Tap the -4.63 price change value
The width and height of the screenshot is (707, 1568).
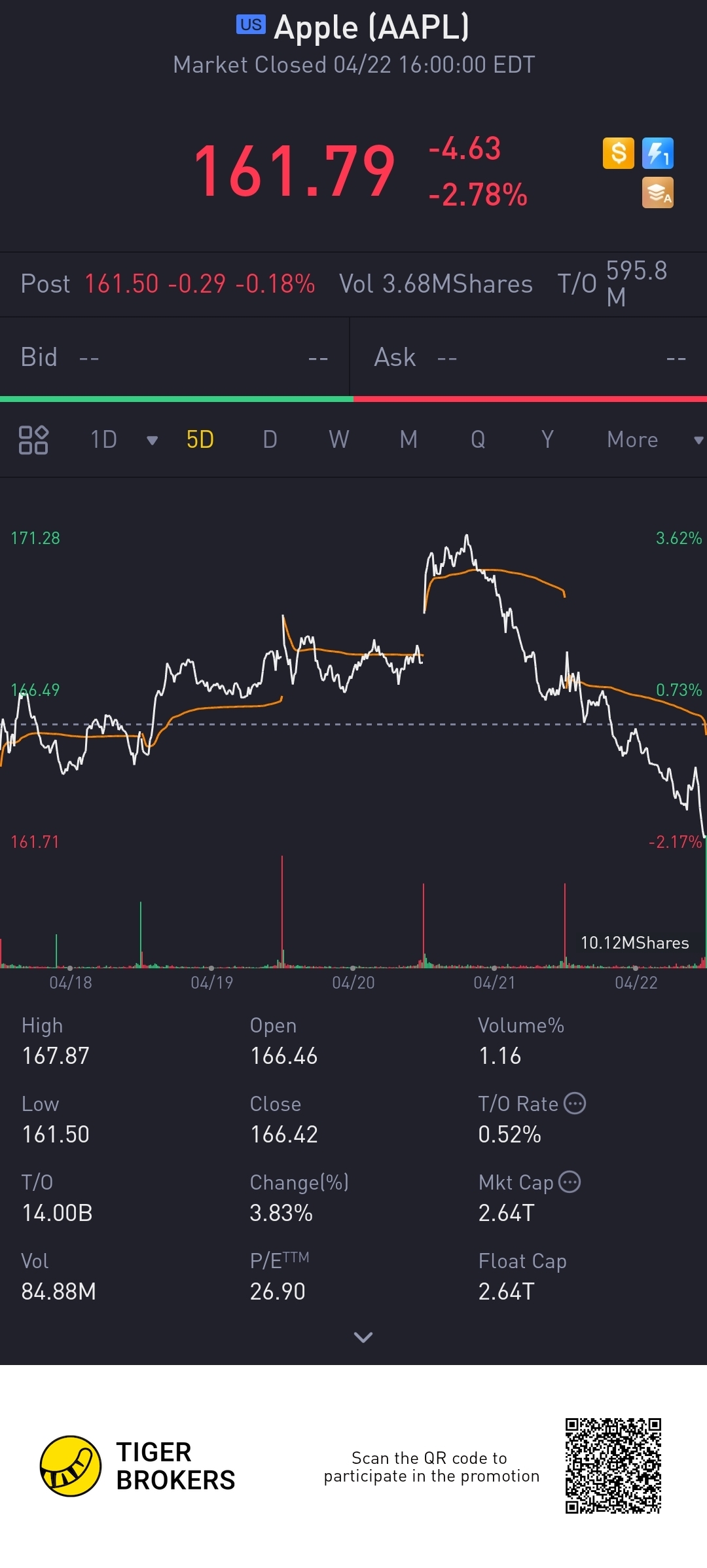[465, 149]
